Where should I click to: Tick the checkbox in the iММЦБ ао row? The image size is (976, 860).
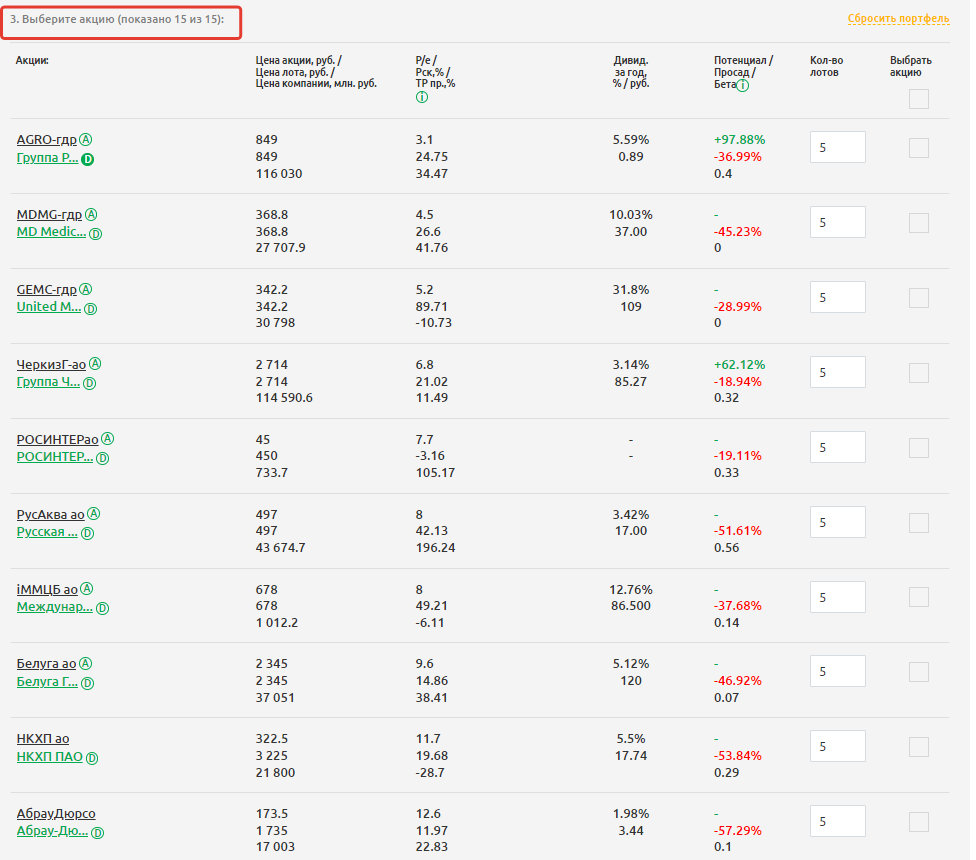click(x=918, y=597)
